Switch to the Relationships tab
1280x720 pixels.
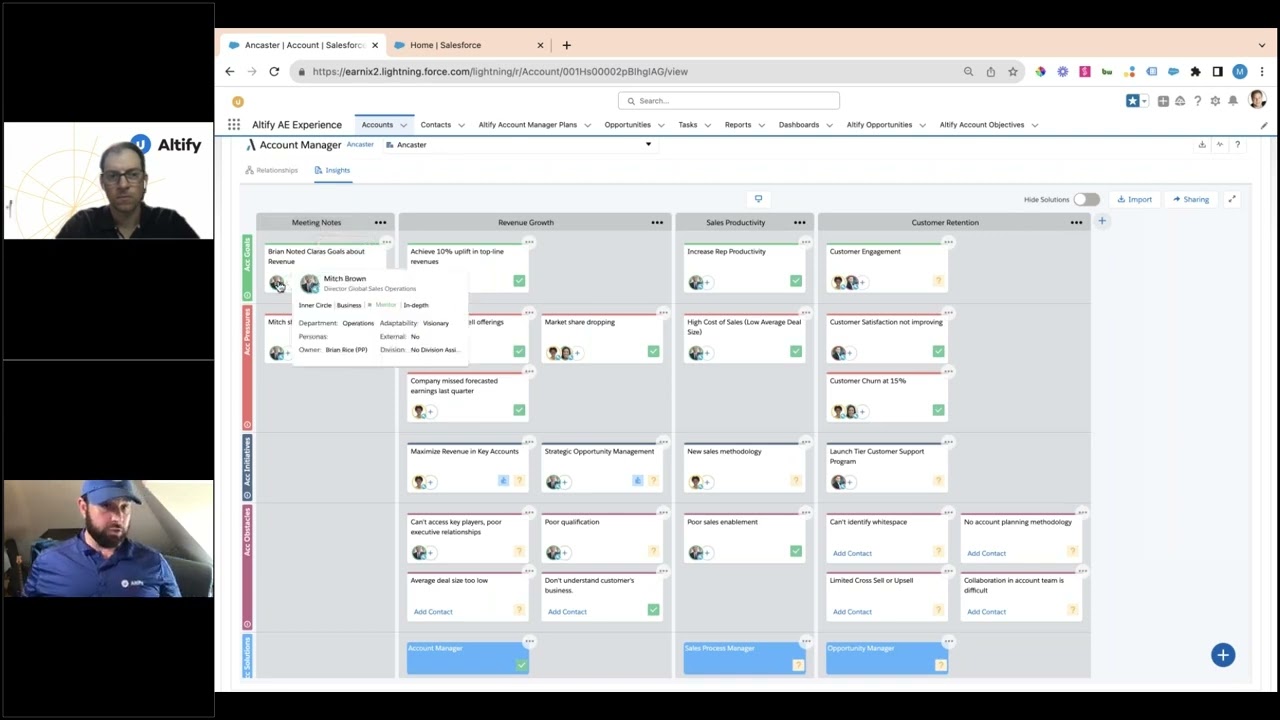271,170
